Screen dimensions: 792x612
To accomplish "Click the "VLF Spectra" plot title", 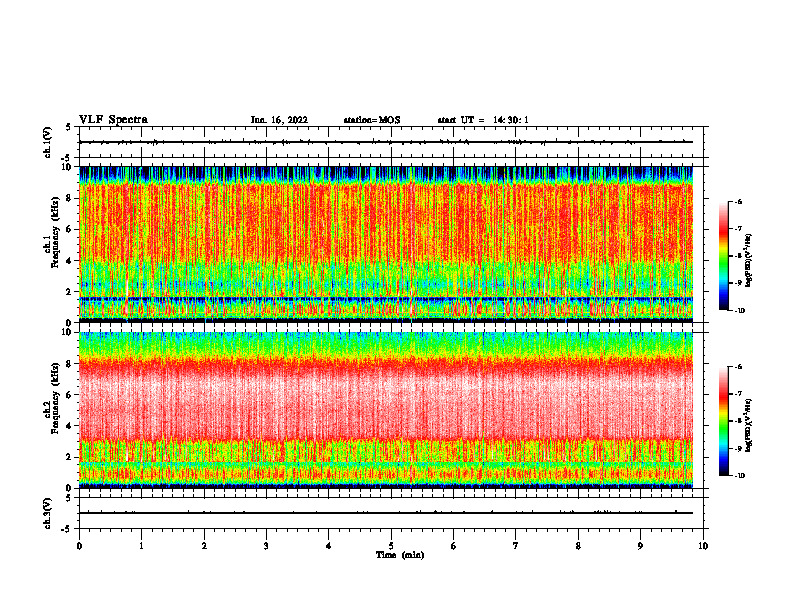I will 113,120.
